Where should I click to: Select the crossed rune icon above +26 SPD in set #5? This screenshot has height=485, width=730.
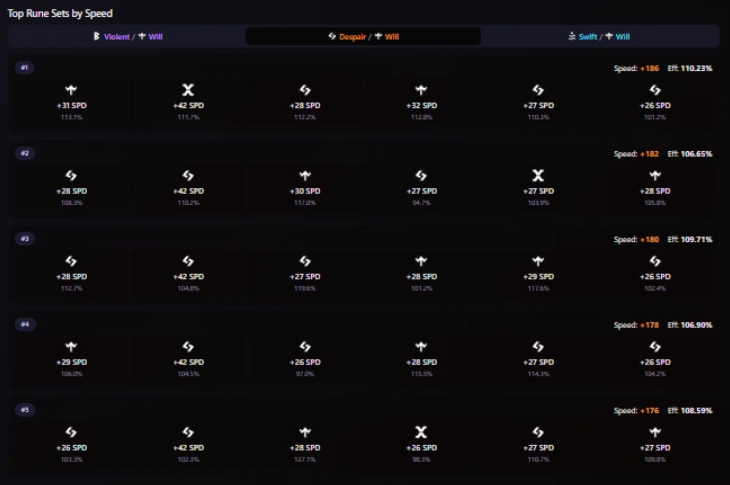click(421, 432)
